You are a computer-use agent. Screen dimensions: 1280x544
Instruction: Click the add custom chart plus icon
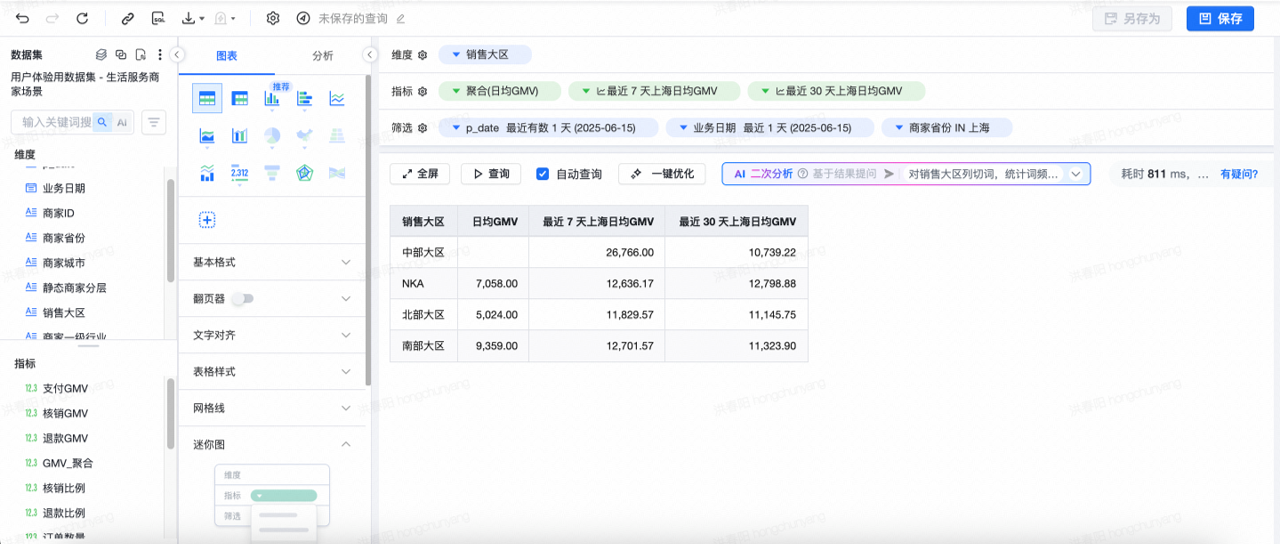pyautogui.click(x=208, y=220)
